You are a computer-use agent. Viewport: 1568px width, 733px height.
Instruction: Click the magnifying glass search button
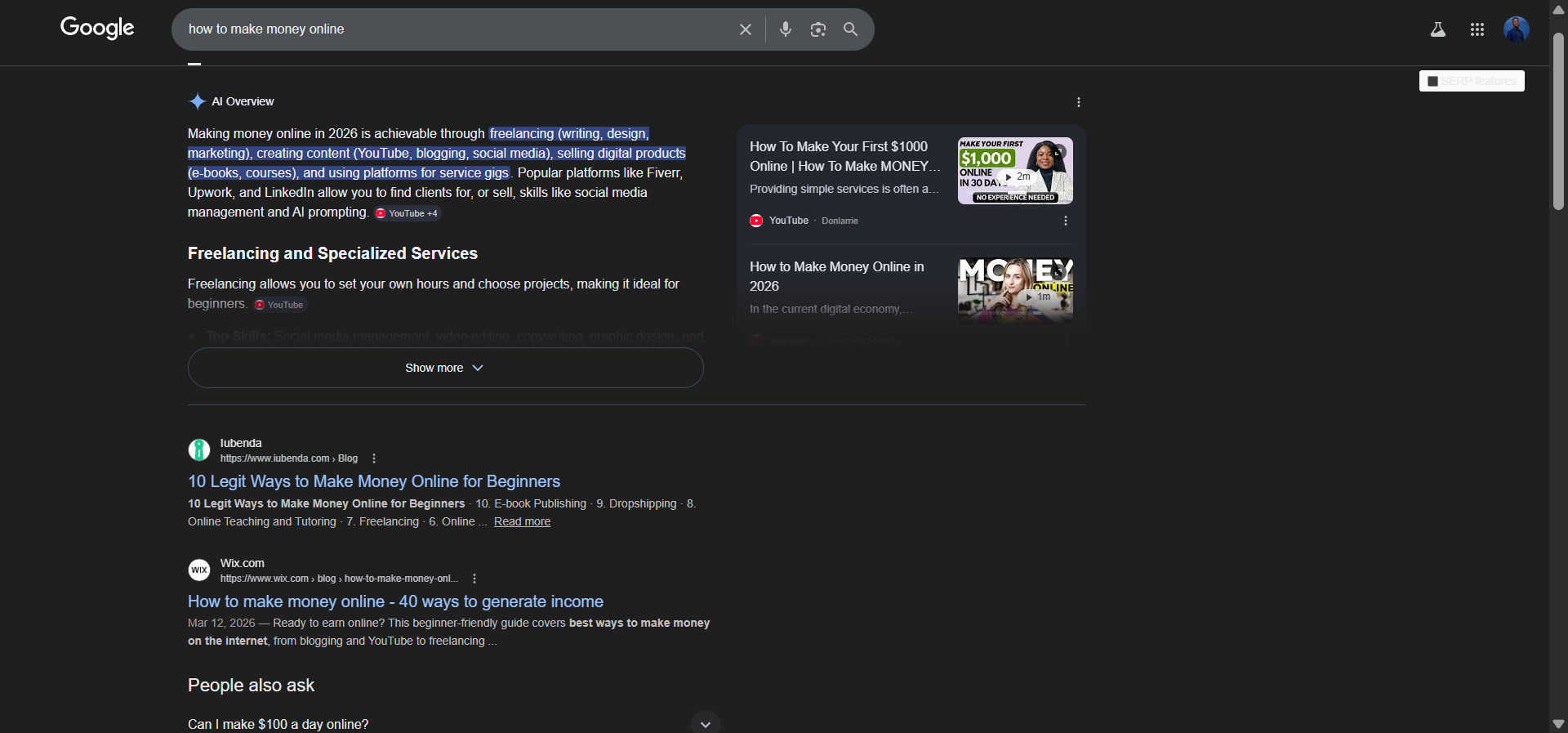pyautogui.click(x=850, y=29)
